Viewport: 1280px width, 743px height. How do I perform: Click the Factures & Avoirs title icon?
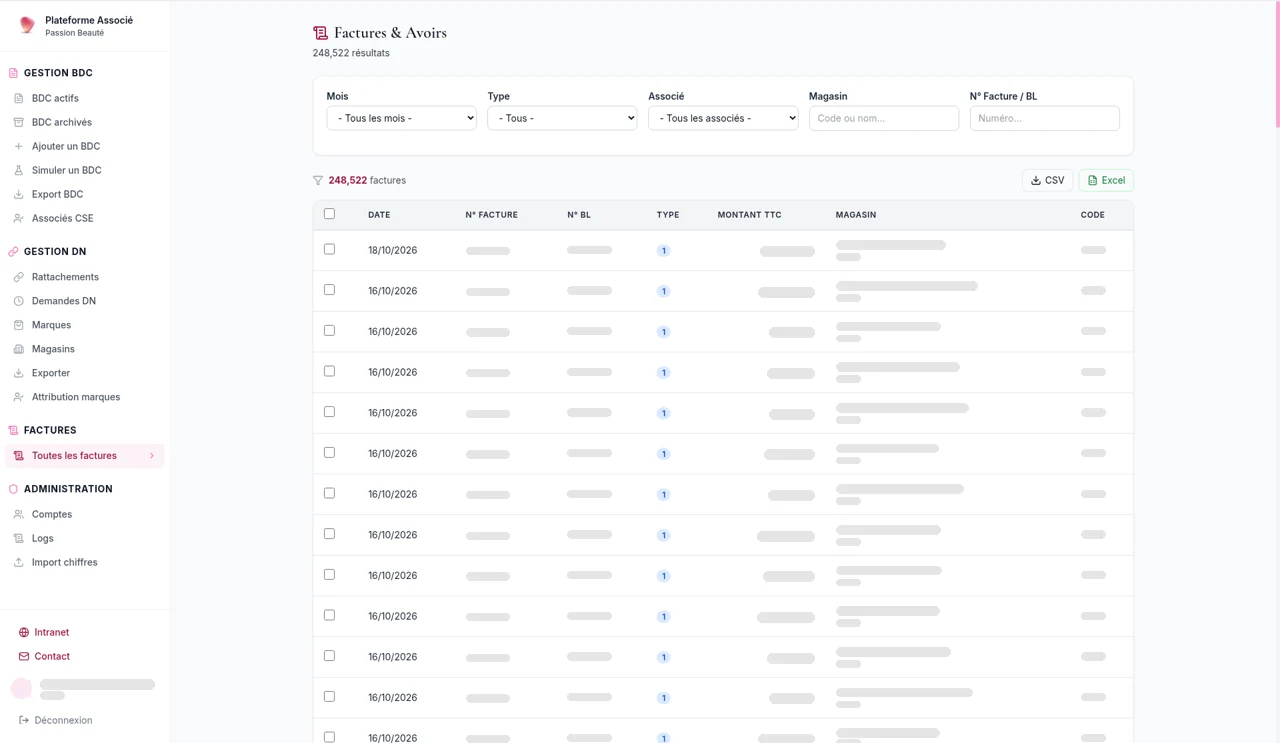coord(320,33)
